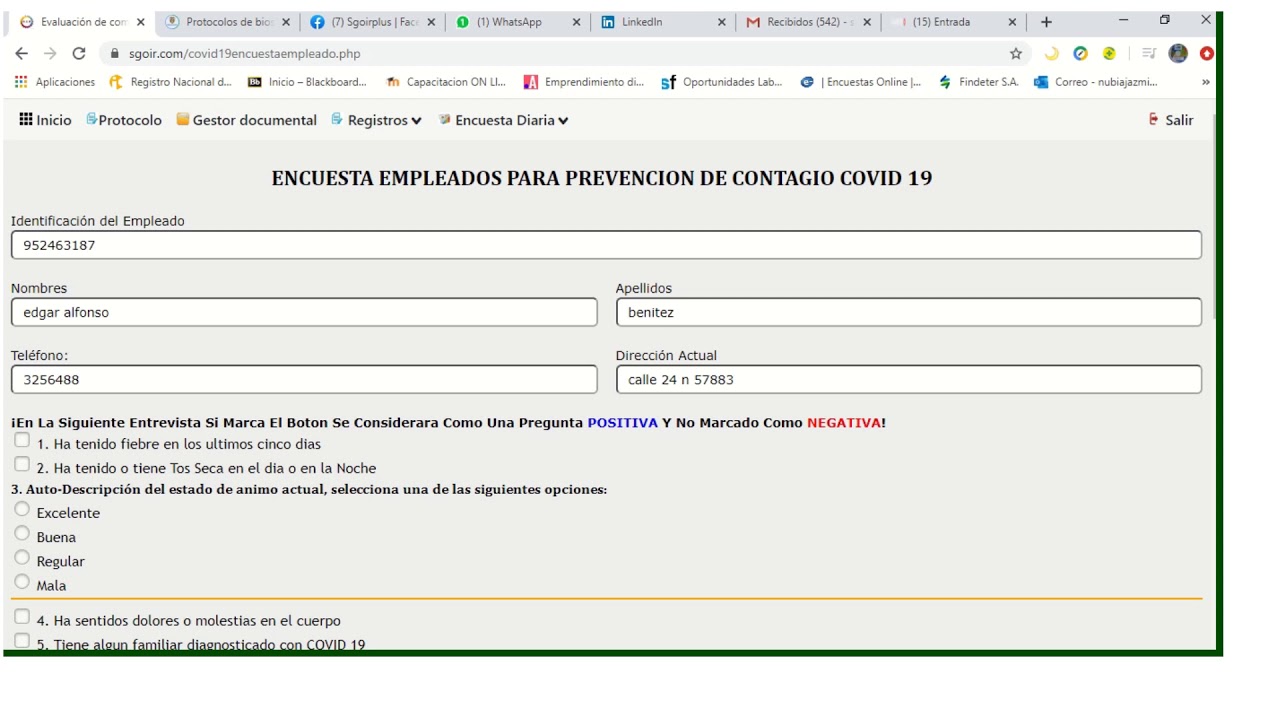Open Registro Nacional bookmark
The image size is (1280, 720).
170,82
